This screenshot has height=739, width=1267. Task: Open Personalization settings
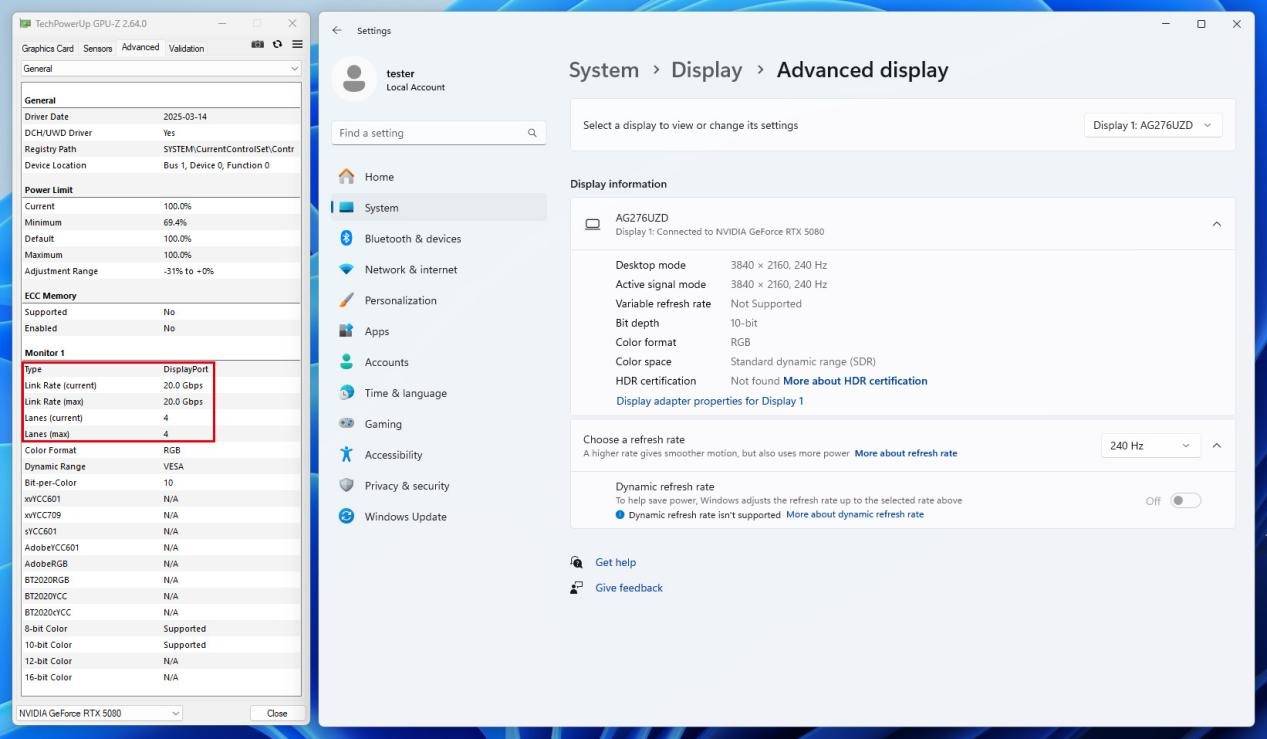400,301
